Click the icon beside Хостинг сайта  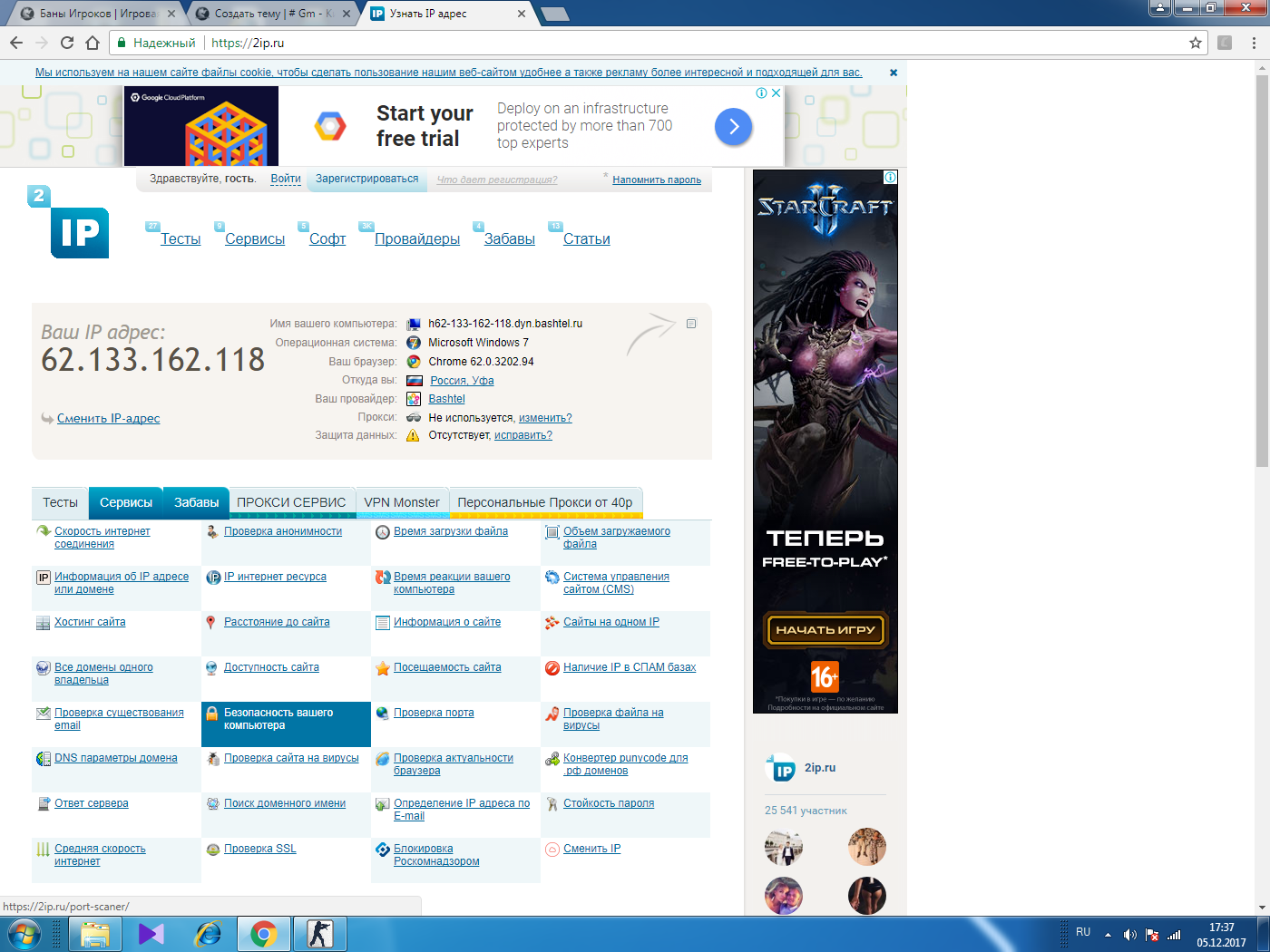click(x=43, y=623)
